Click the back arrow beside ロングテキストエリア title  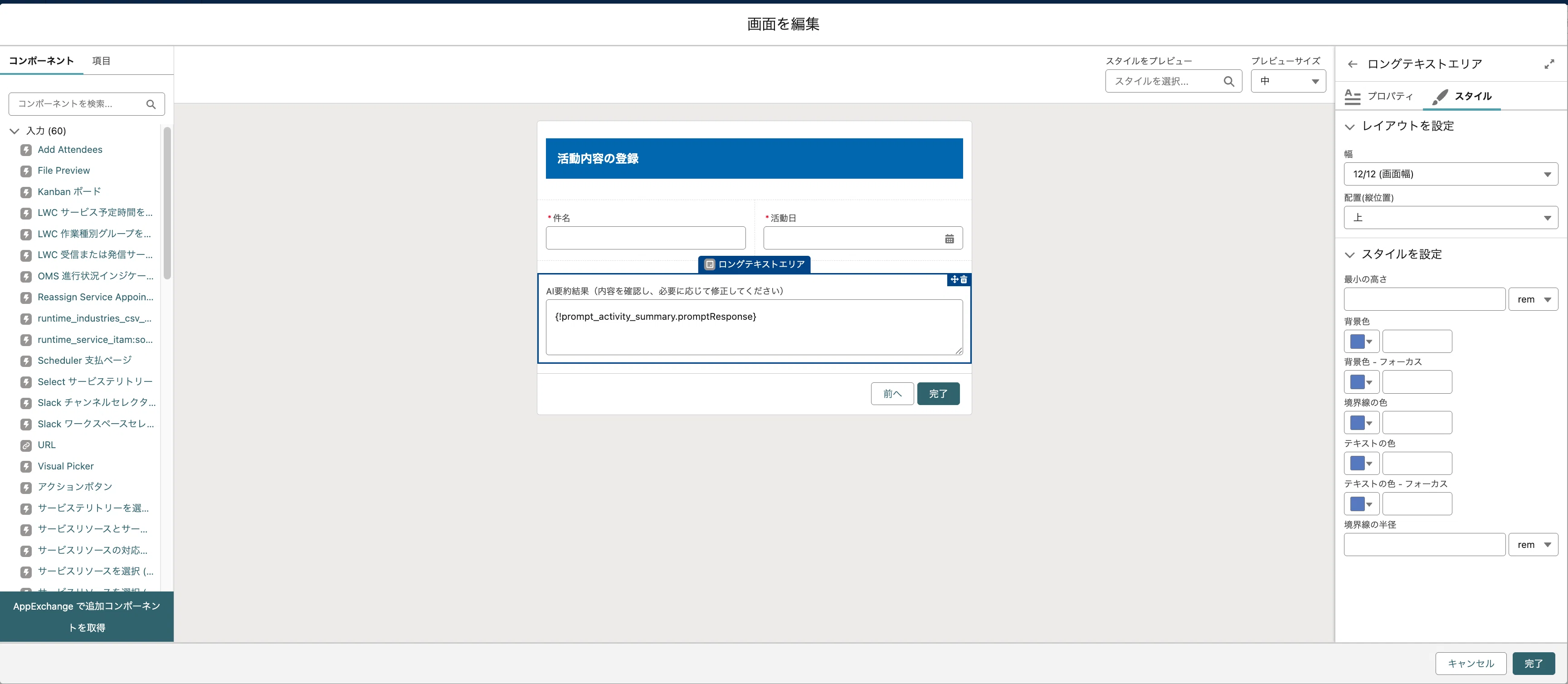(x=1352, y=64)
